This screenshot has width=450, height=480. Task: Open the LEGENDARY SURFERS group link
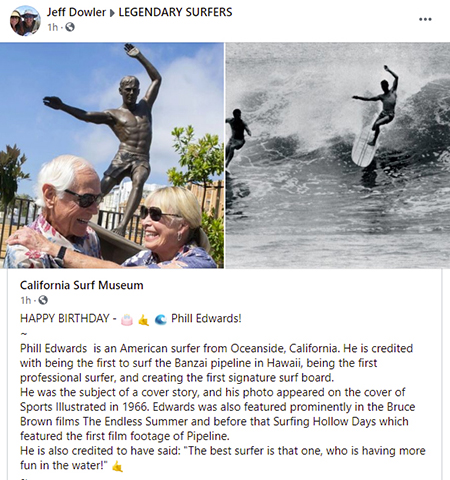pyautogui.click(x=175, y=12)
